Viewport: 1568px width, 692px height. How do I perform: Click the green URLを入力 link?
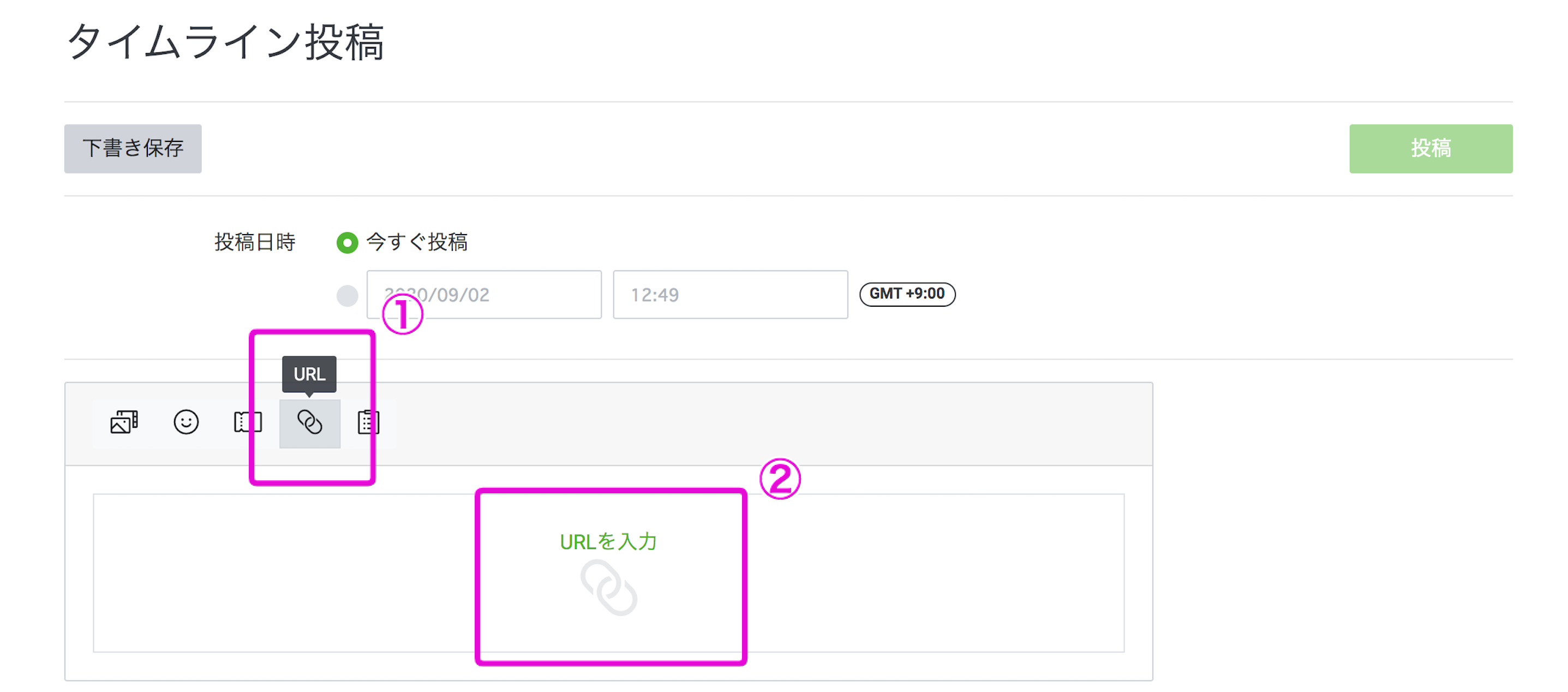[x=608, y=542]
